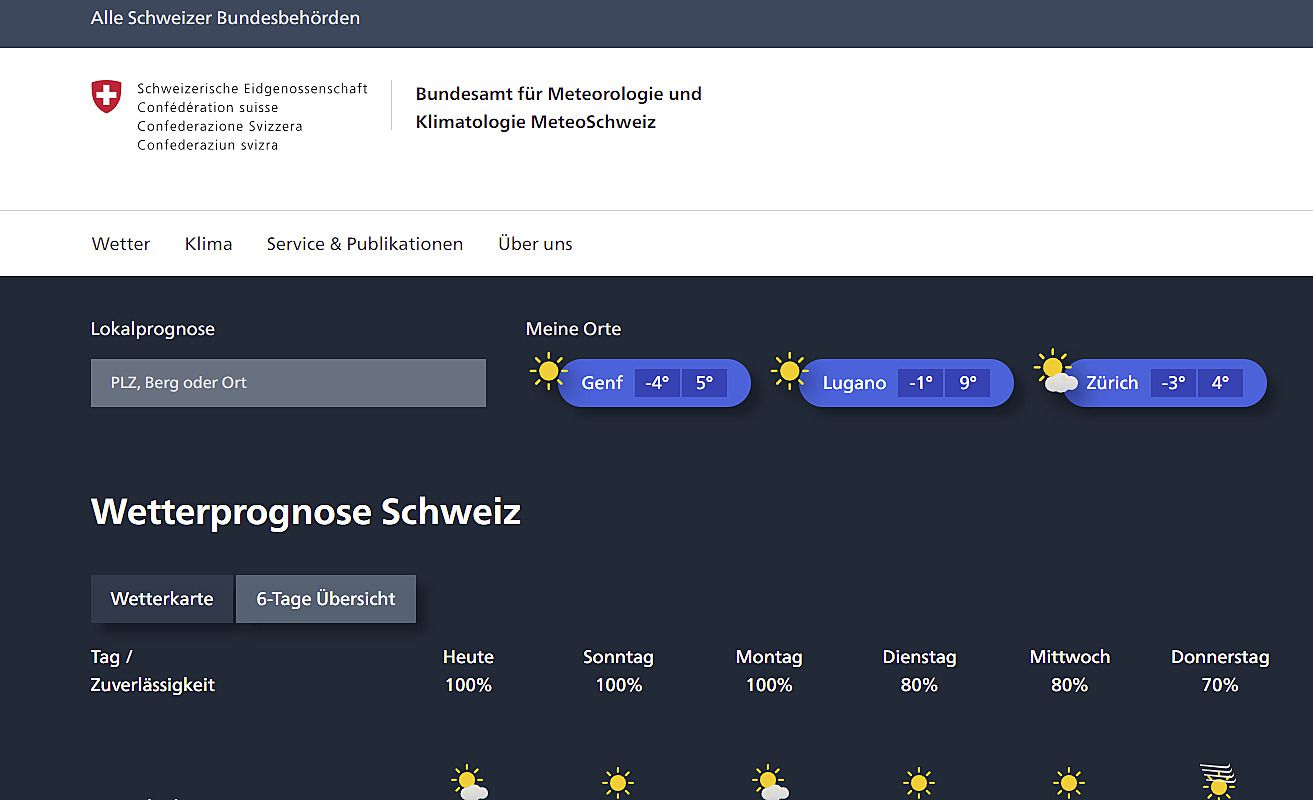Click the PLZ, Berg oder Ort search field
Image resolution: width=1313 pixels, height=800 pixels.
[288, 383]
